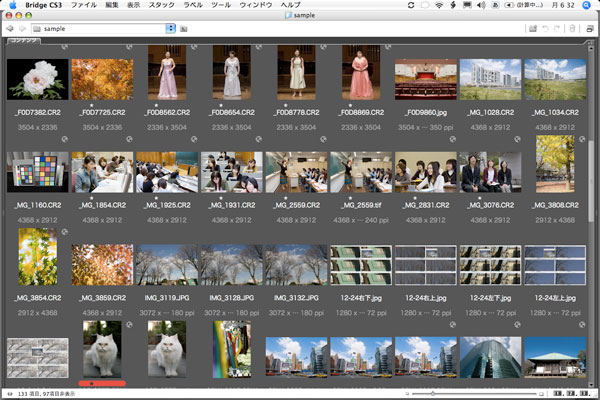The height and width of the screenshot is (400, 600).
Task: Select the bare trees thumbnail IMG_3128.JPG
Action: (x=232, y=264)
